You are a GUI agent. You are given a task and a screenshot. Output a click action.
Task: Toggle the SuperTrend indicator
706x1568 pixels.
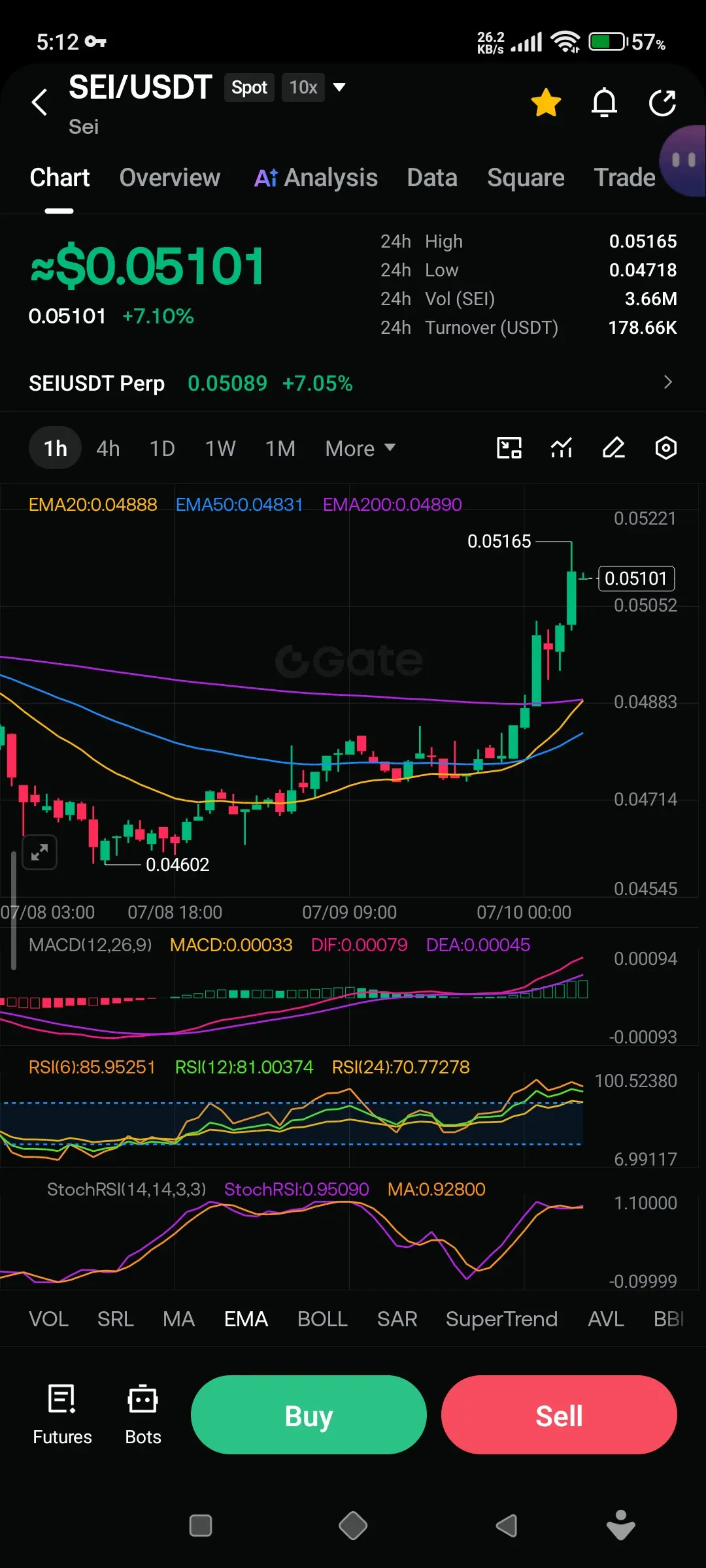pos(501,1319)
